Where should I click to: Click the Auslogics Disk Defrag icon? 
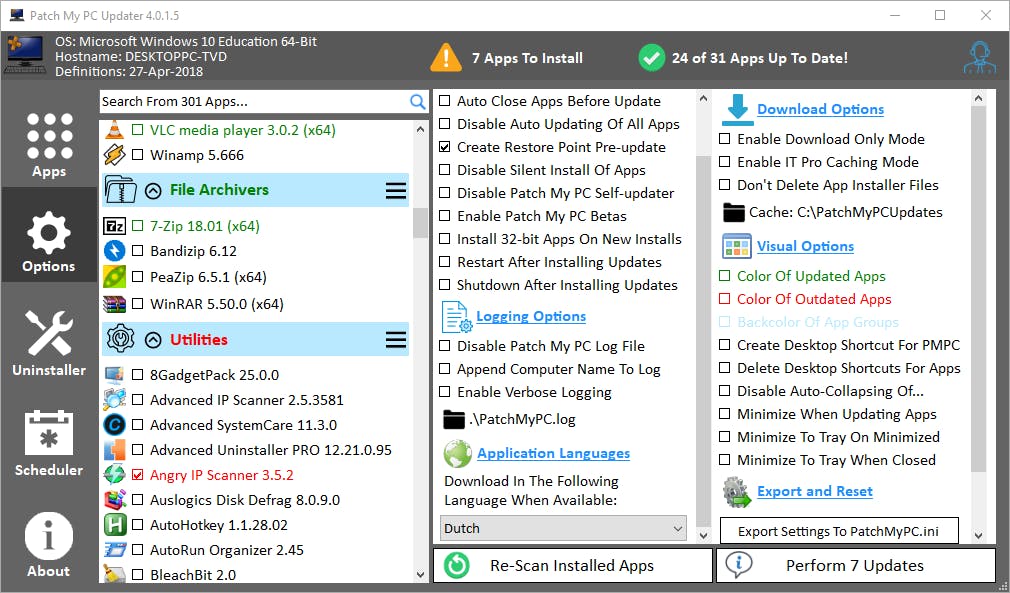[114, 500]
